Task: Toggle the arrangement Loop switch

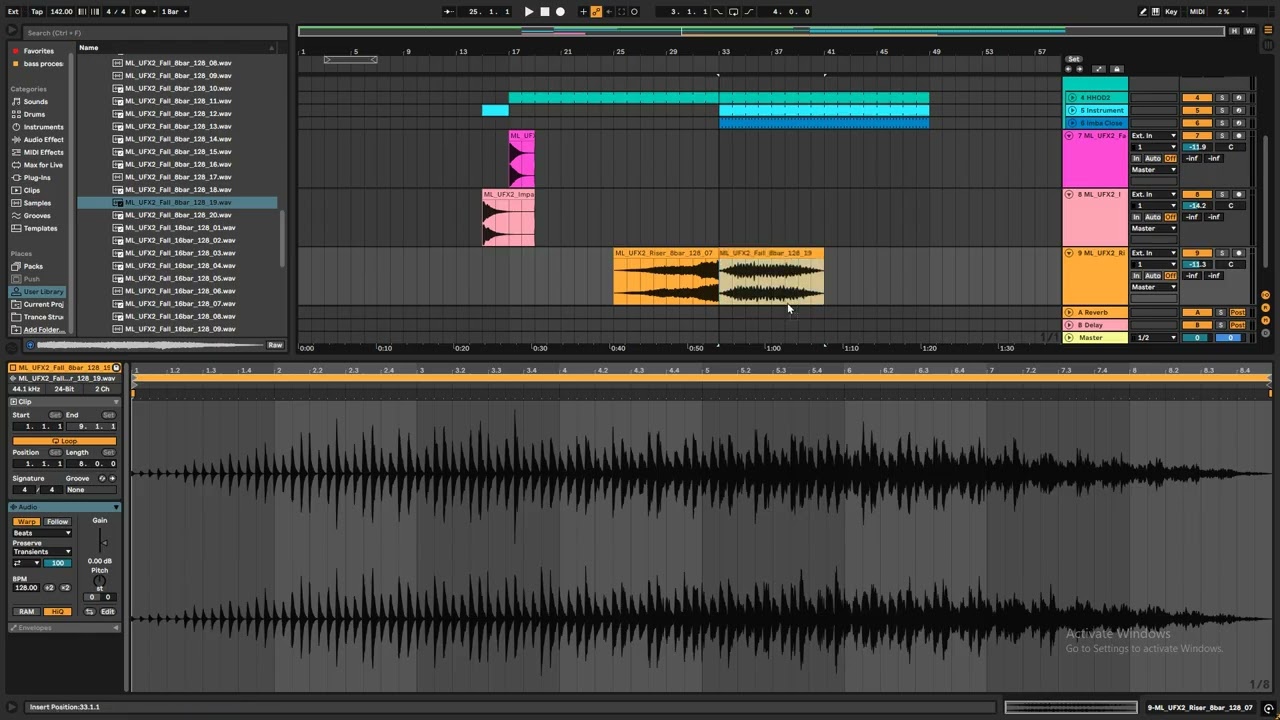Action: 734,12
